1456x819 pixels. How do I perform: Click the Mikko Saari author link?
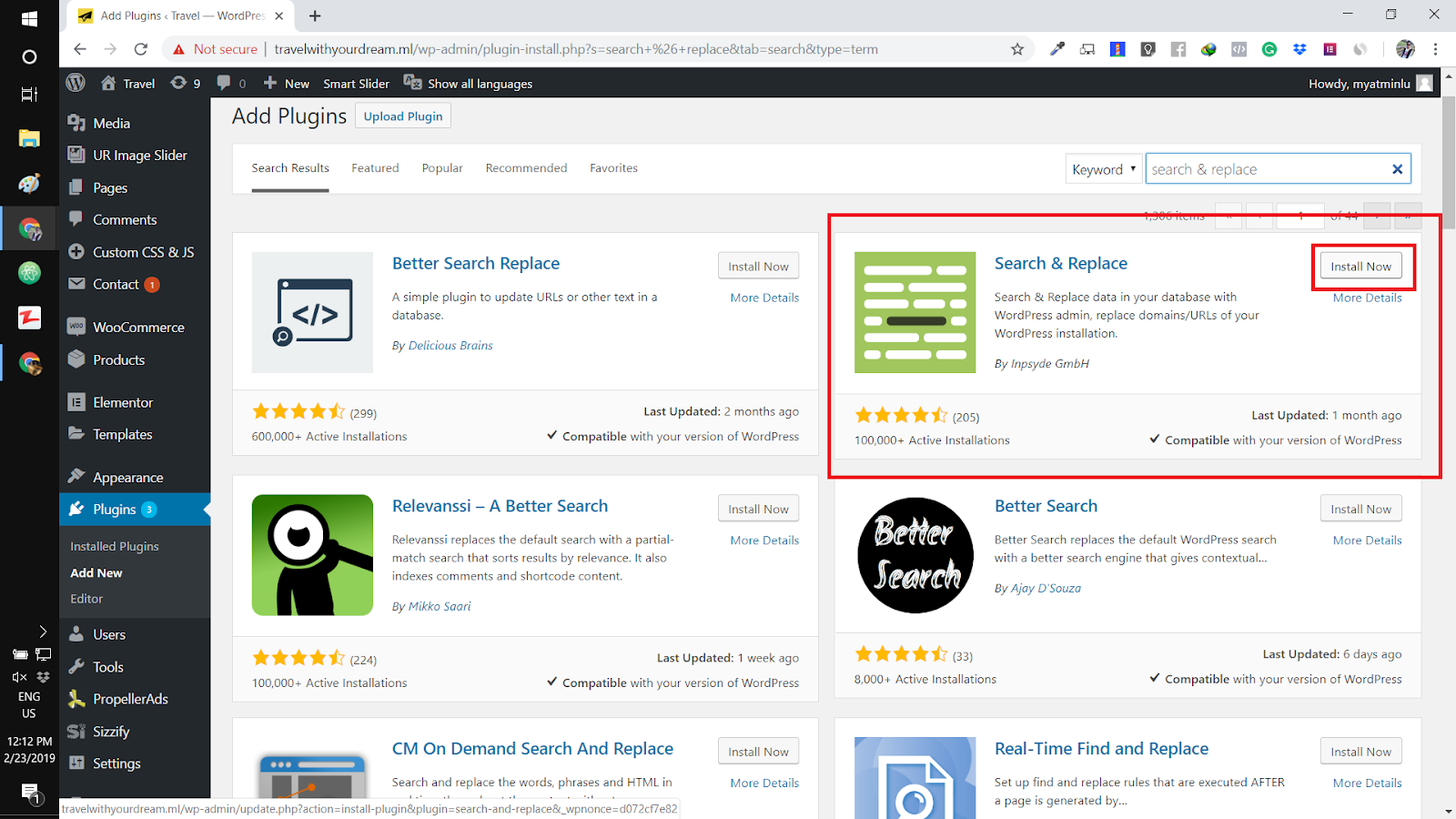(440, 606)
